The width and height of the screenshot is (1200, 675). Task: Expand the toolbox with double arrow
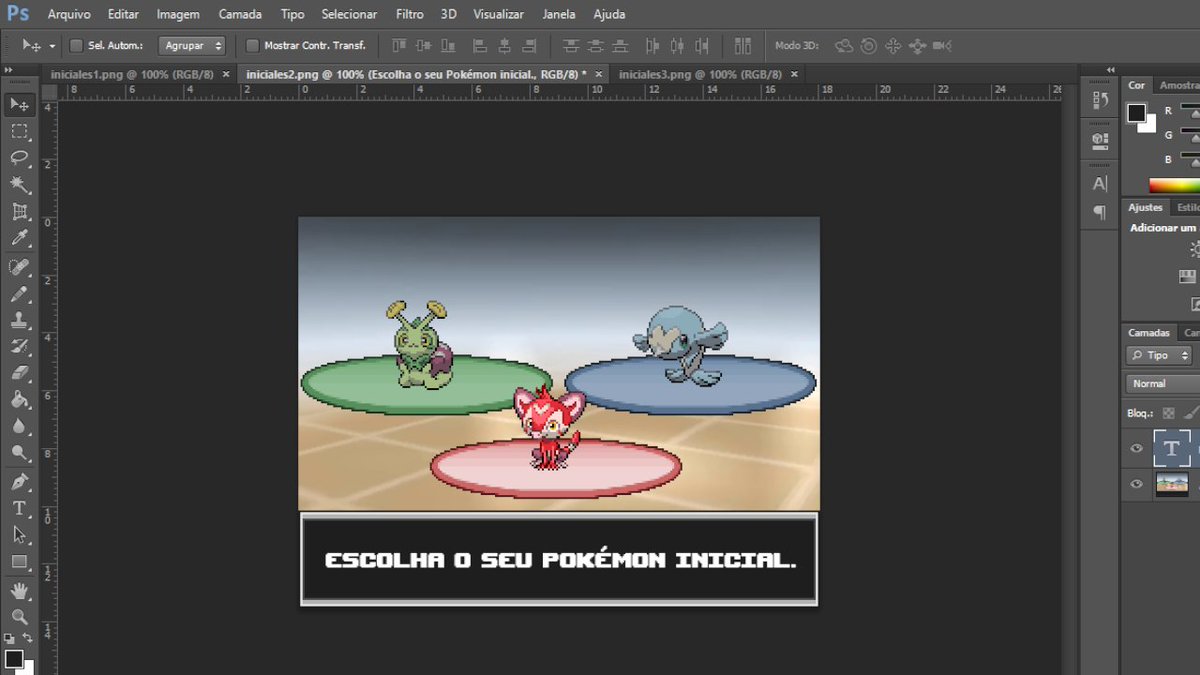click(x=8, y=70)
